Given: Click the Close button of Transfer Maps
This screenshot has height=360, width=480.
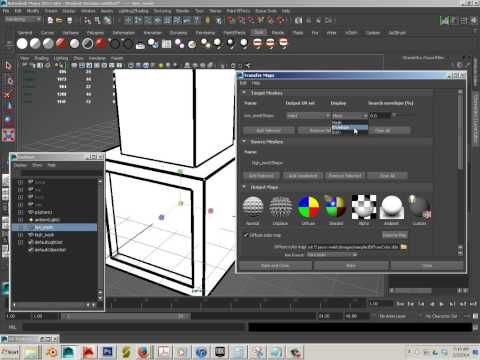Looking at the screenshot, I should tap(428, 266).
